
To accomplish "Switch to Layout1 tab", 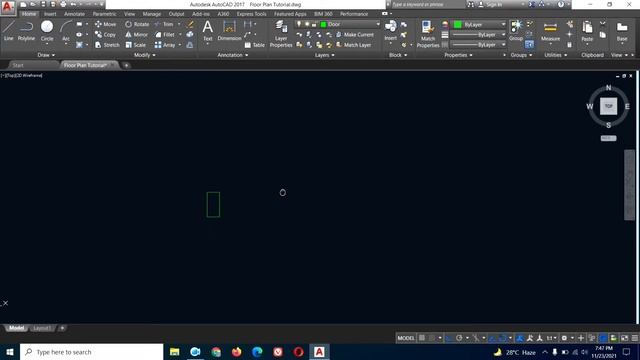I will [42, 328].
